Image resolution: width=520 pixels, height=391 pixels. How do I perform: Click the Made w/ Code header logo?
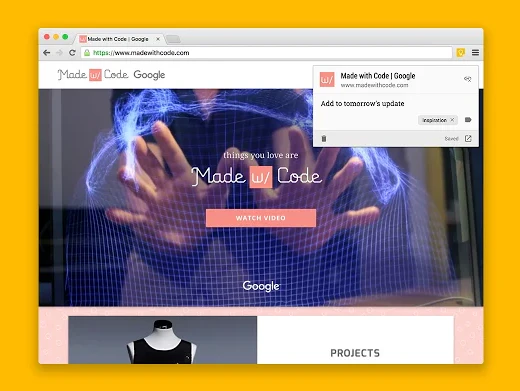point(93,75)
